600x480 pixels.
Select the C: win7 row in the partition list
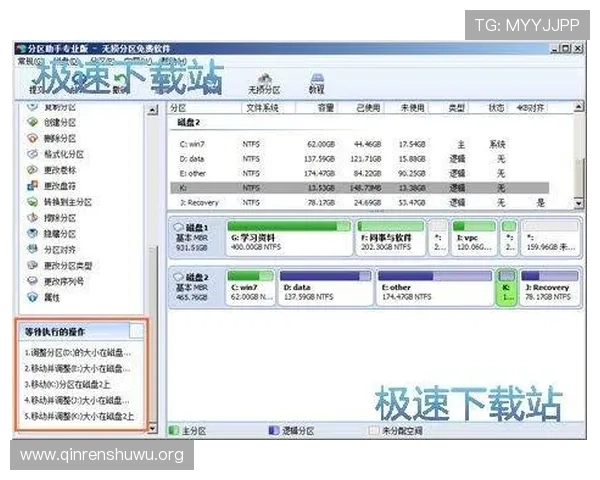(360, 144)
